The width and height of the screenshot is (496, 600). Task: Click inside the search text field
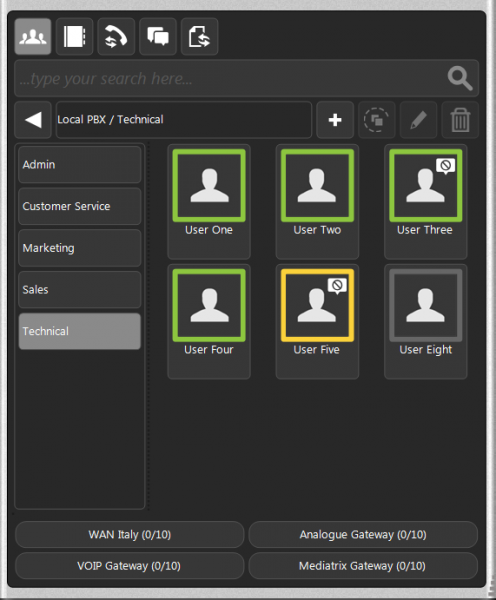[x=230, y=78]
